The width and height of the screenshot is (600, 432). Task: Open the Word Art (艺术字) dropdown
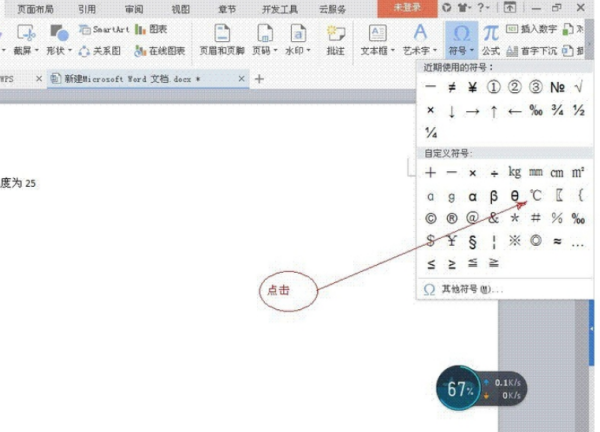pos(420,40)
